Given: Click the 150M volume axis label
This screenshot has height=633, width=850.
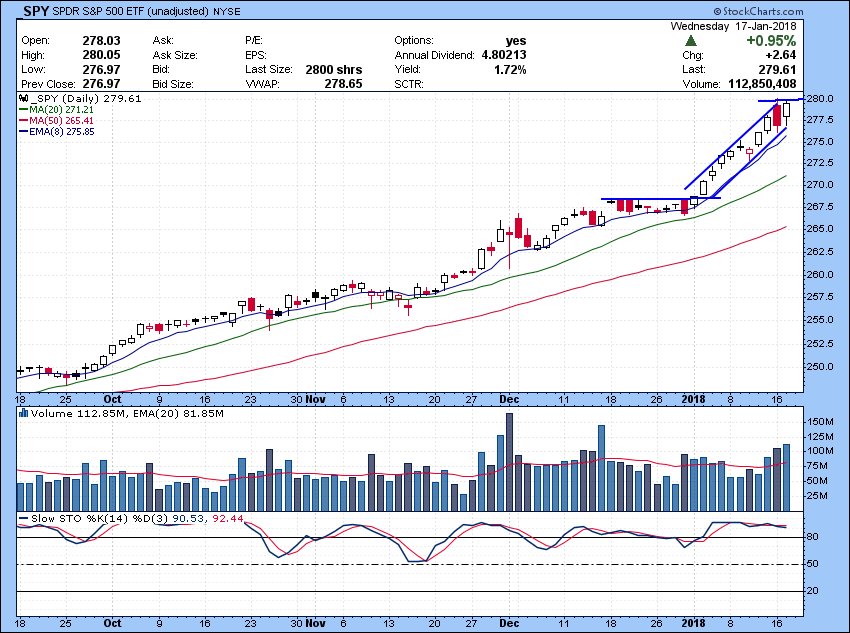Looking at the screenshot, I should (819, 422).
